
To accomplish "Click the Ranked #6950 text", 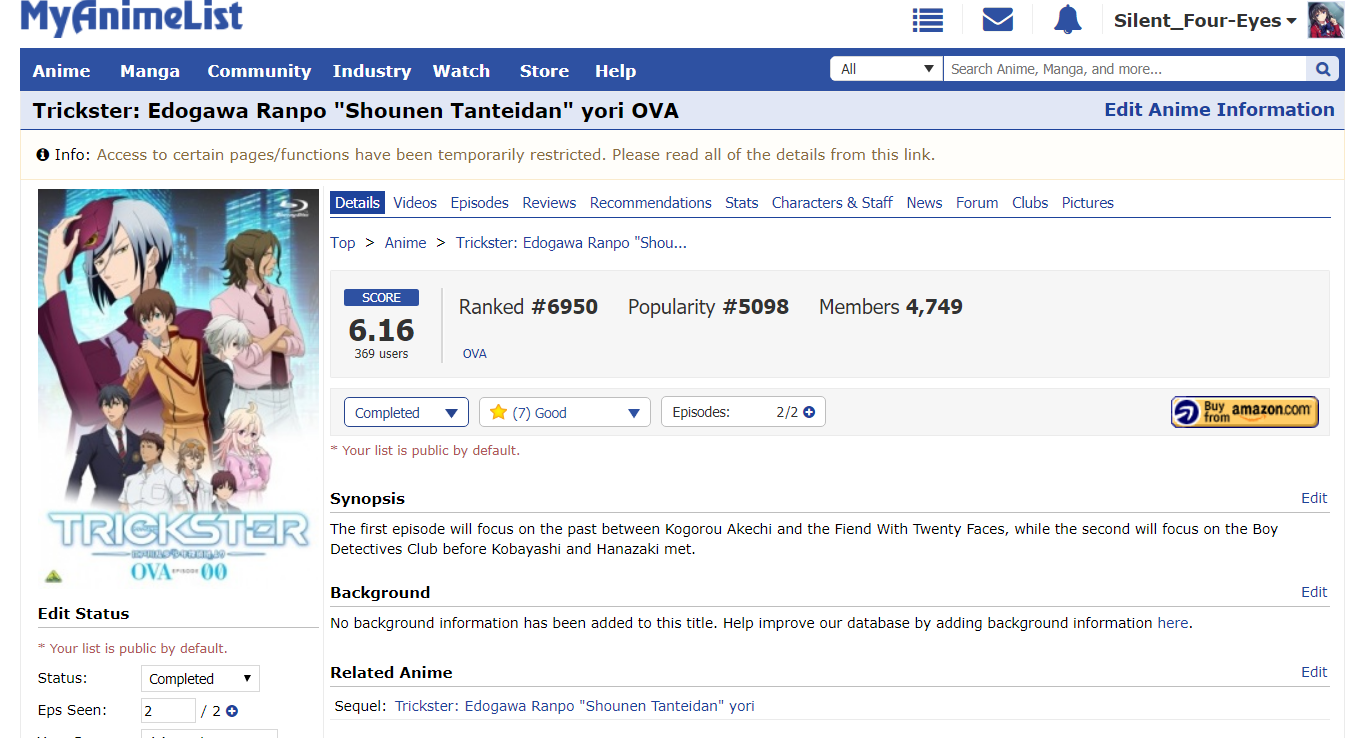I will [528, 307].
